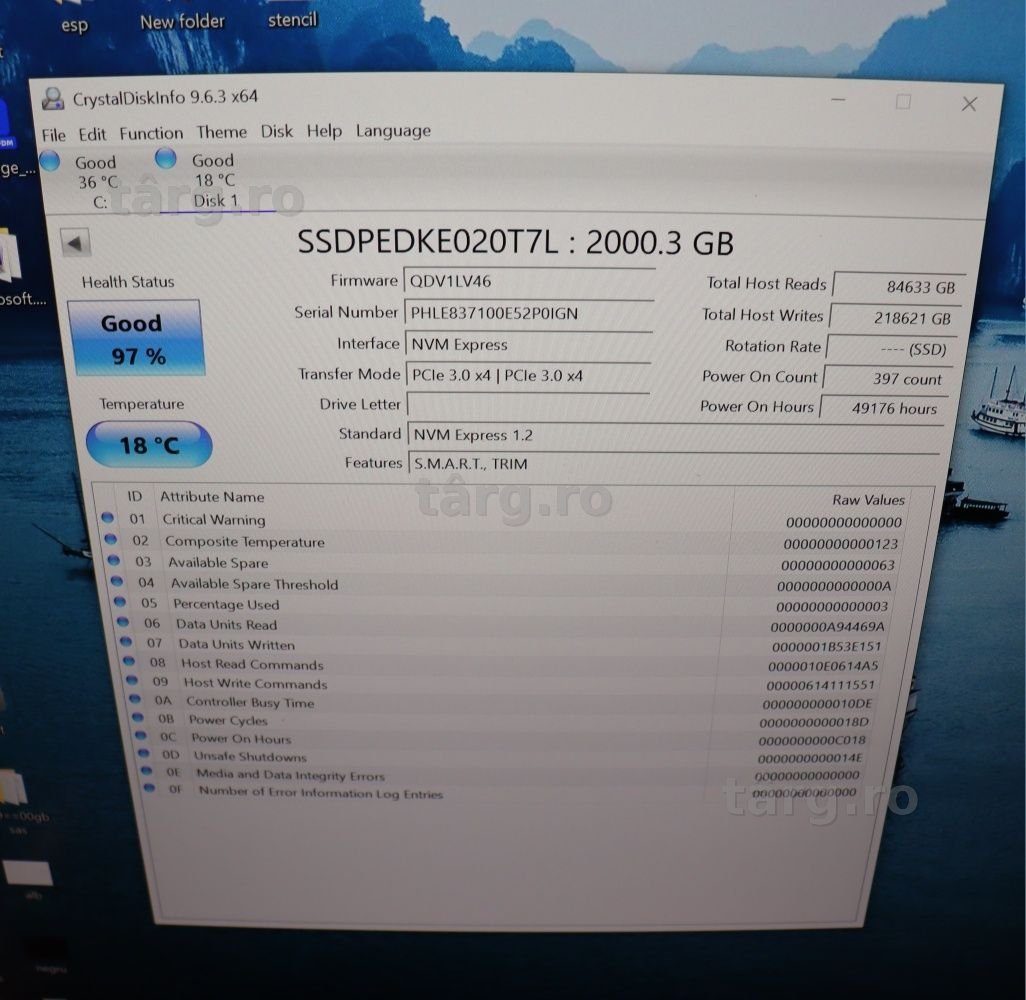This screenshot has height=1000, width=1026.
Task: Click the previous disk arrow button
Action: (x=75, y=243)
